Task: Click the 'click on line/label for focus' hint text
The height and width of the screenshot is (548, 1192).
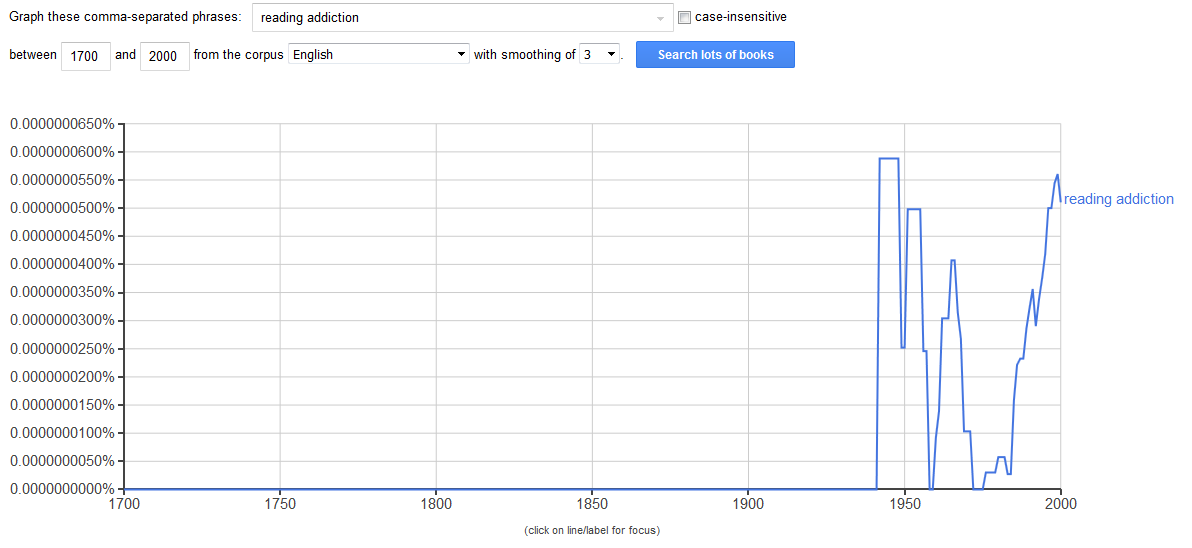Action: pos(592,531)
